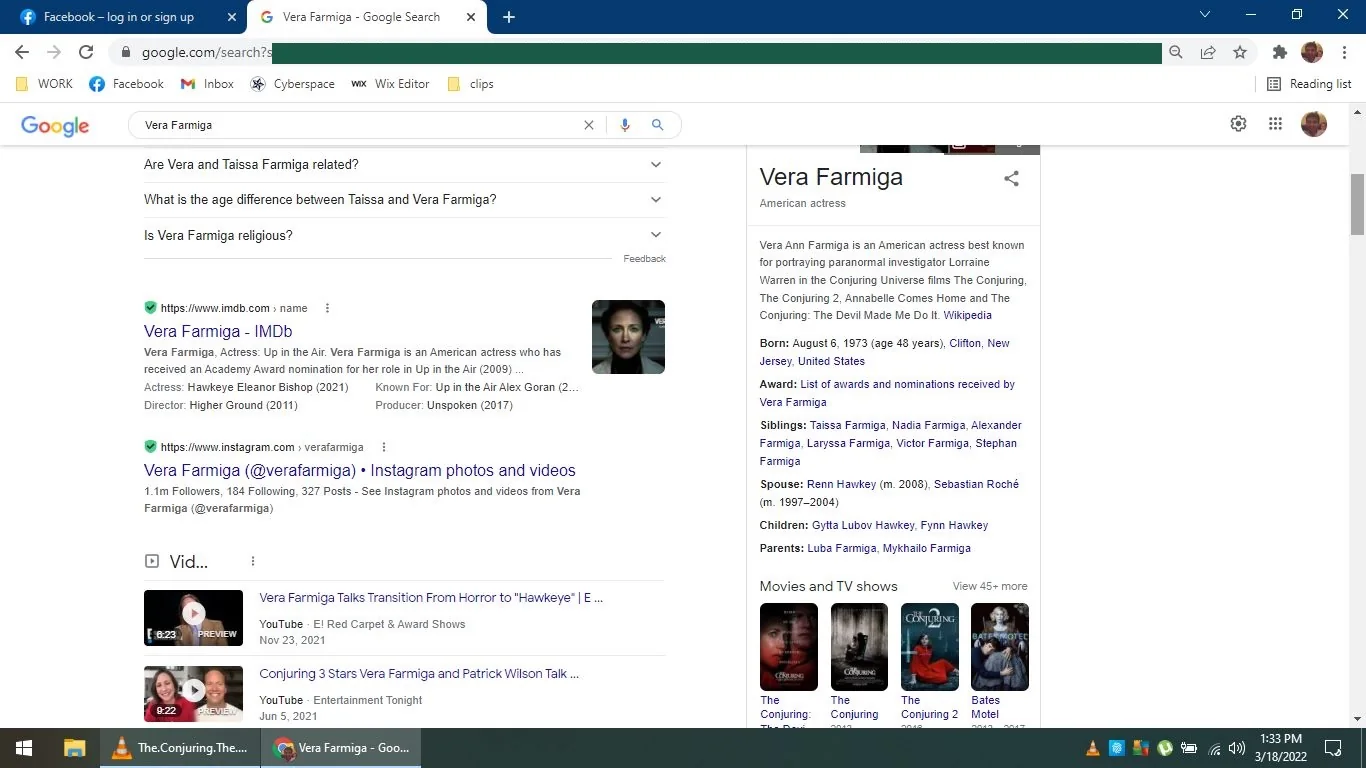Open the Vera Farmiga - IMDb result
Screen dimensions: 1366x768
tap(218, 331)
